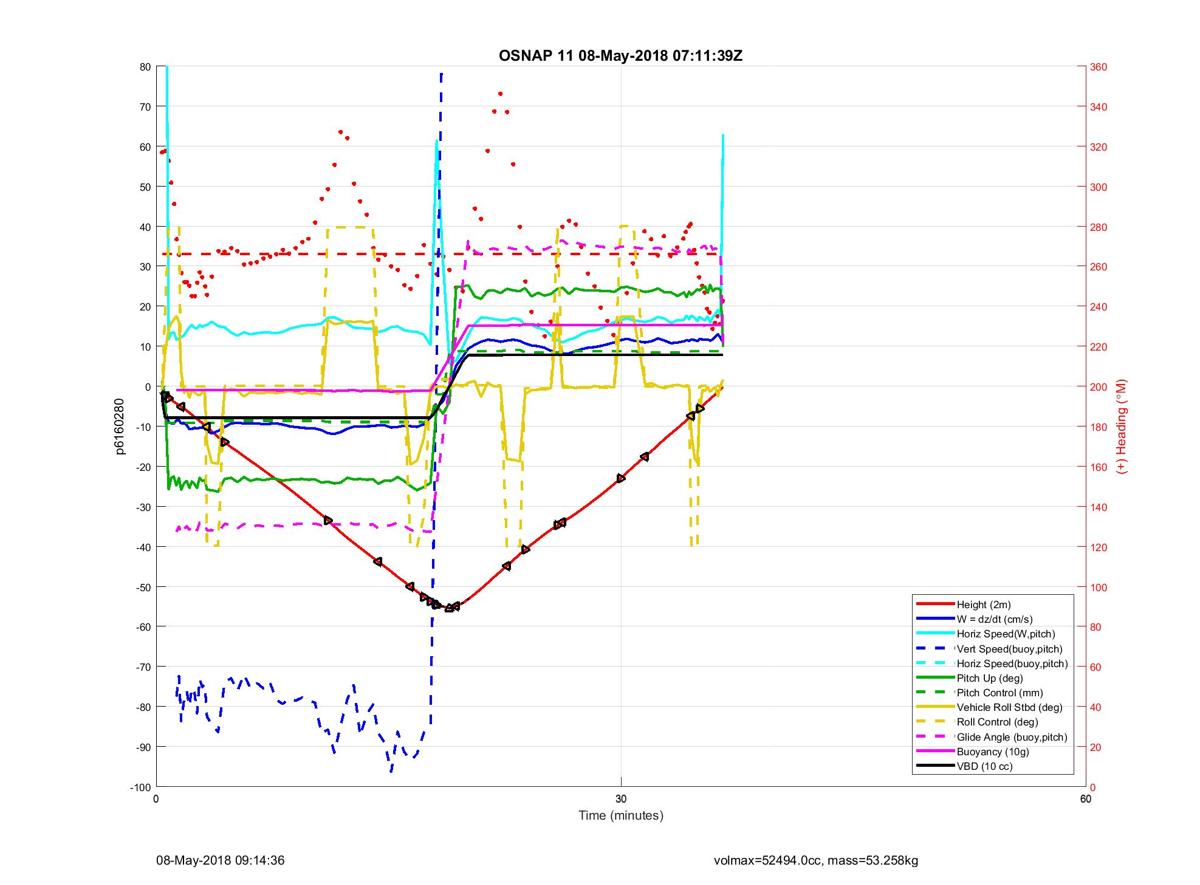Click the timestamp "08-May-2018 09:14:36" footer
This screenshot has width=1200, height=885.
click(221, 860)
